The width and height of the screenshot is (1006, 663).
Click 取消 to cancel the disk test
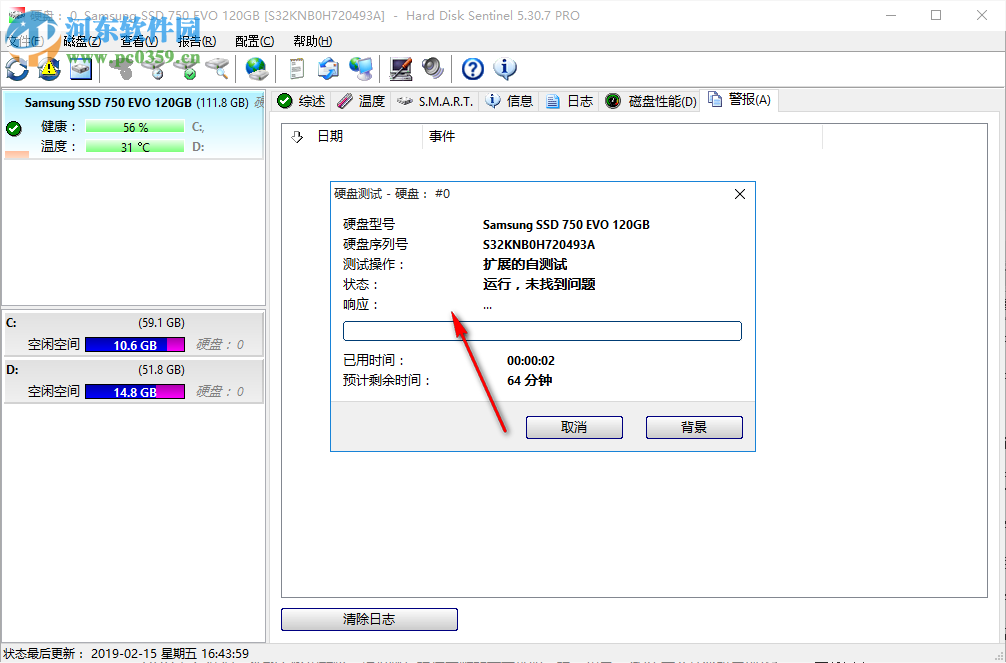point(574,427)
